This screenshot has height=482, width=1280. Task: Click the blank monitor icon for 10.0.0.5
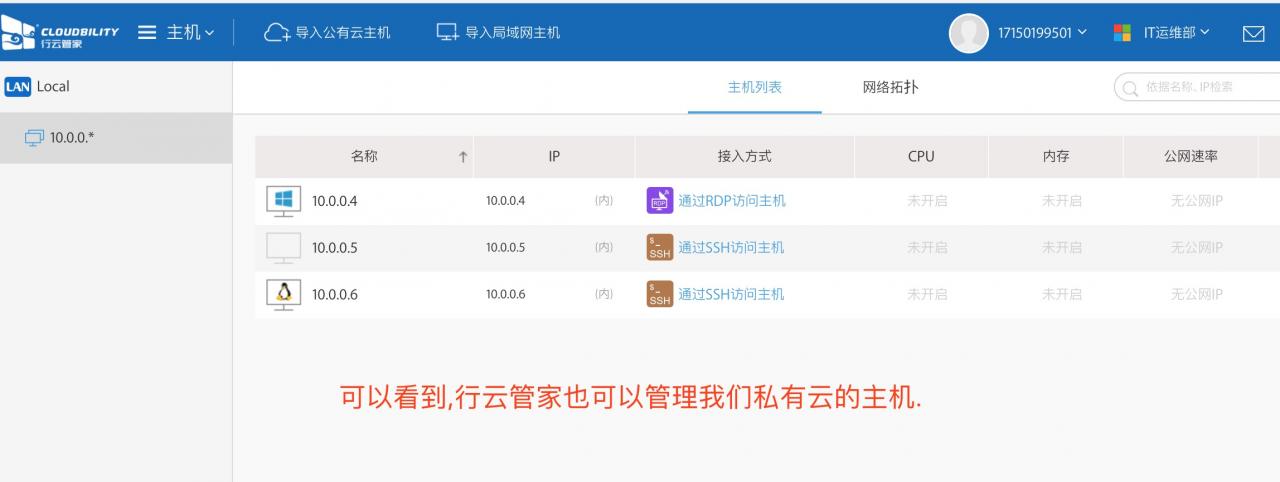pyautogui.click(x=283, y=247)
